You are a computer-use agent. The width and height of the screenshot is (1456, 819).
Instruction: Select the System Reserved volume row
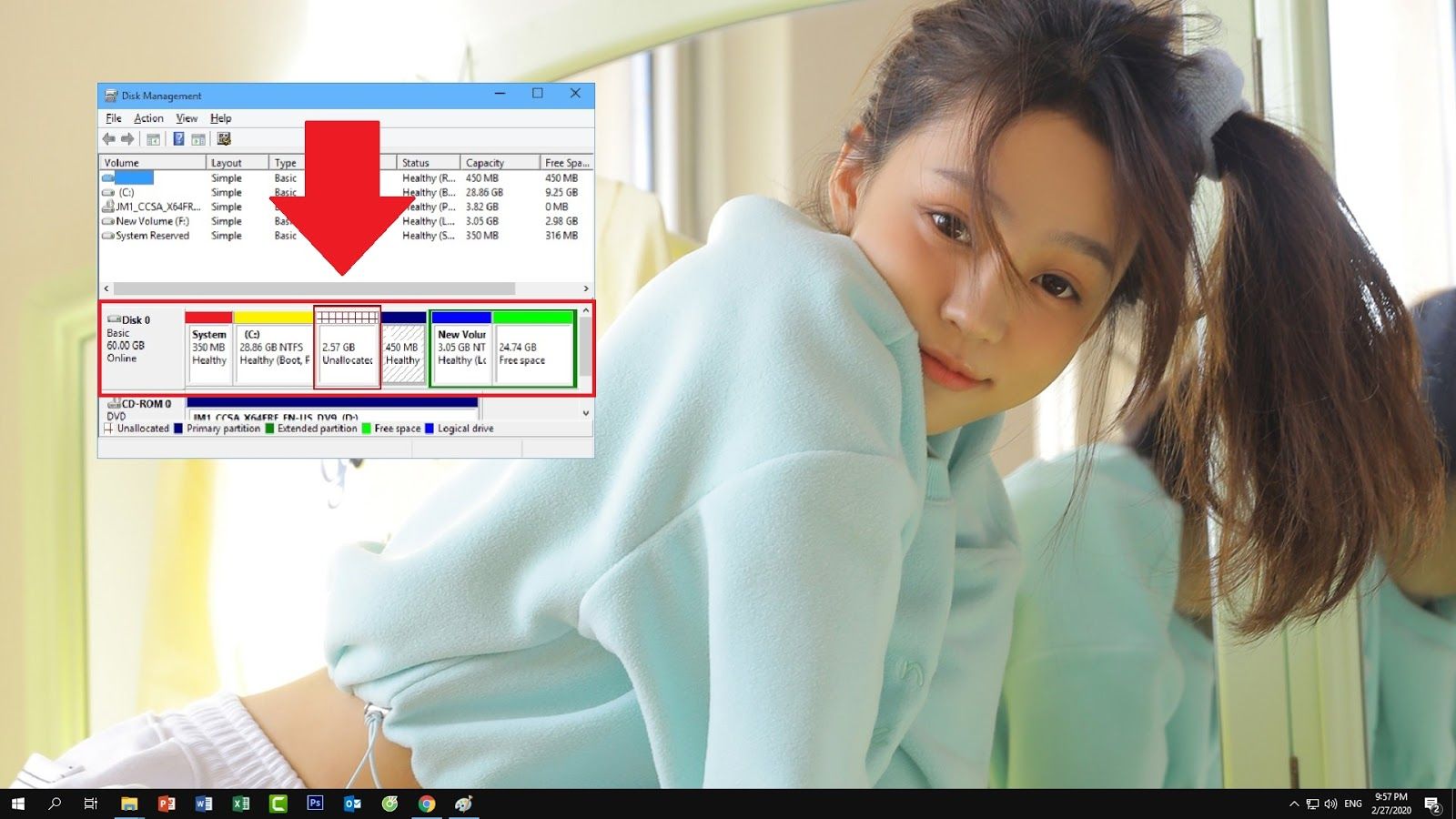151,236
